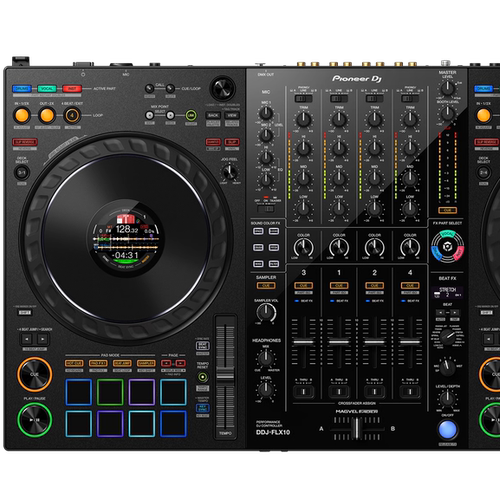Click the MASTER LEVEL knob

(x=447, y=88)
